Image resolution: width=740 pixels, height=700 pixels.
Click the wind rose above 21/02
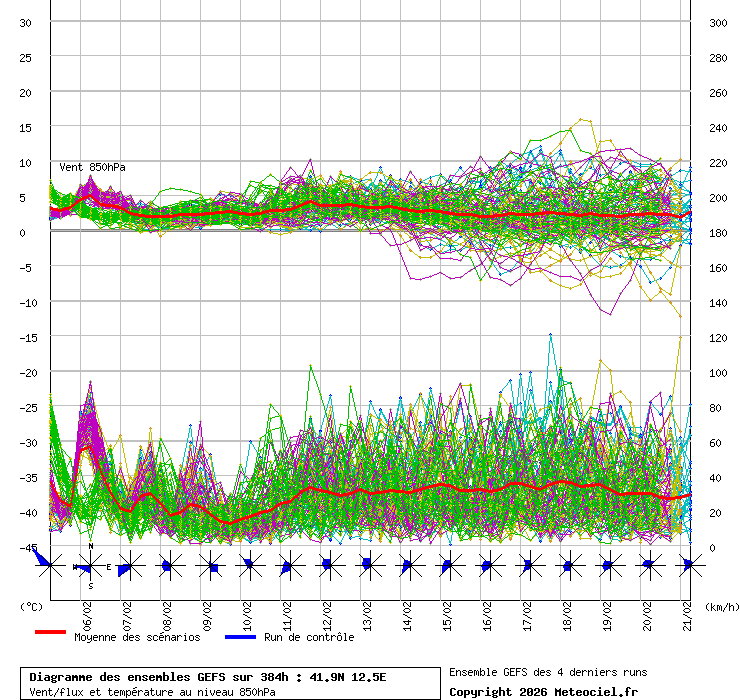tap(688, 566)
